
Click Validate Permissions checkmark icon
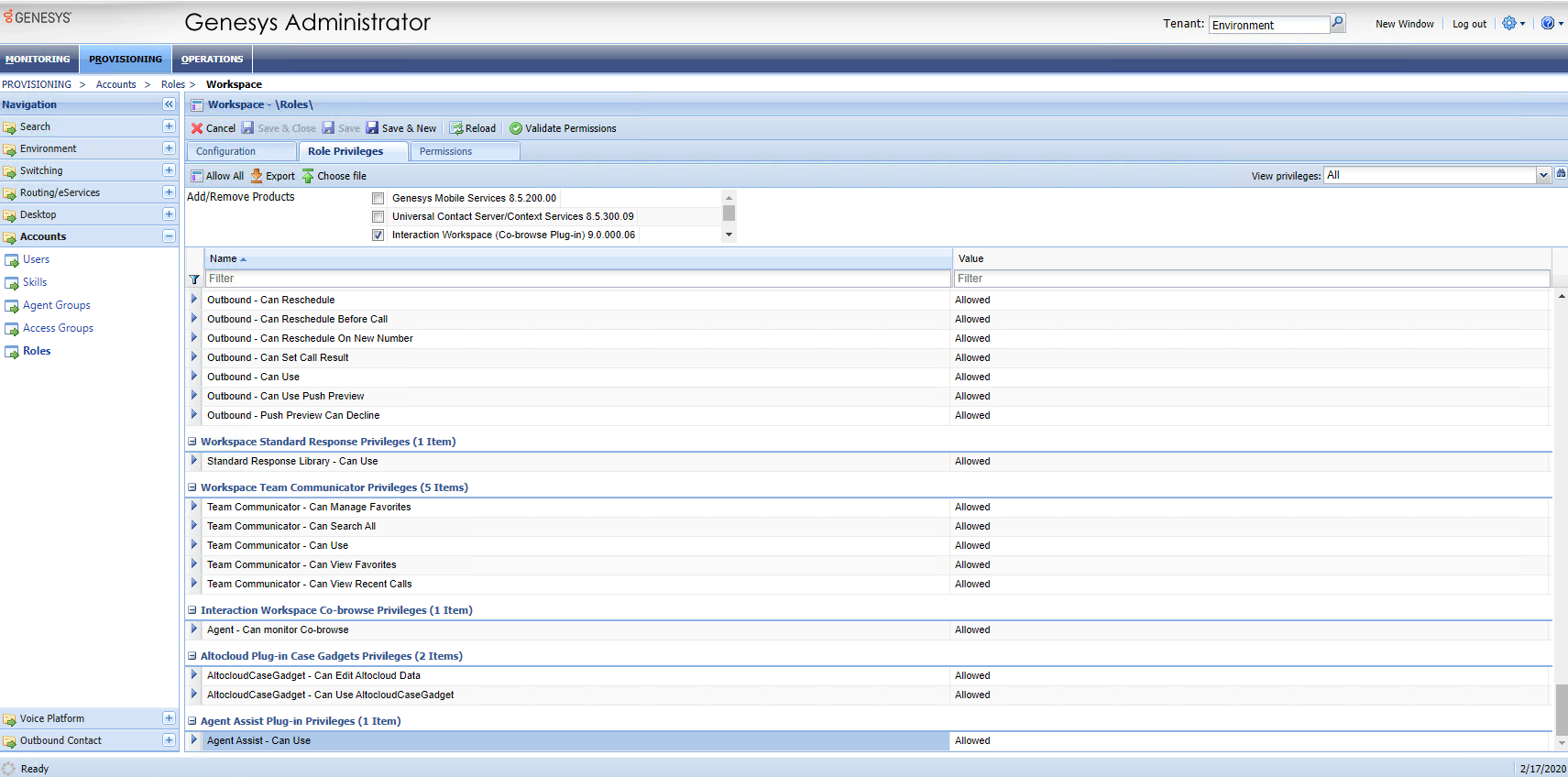point(516,128)
